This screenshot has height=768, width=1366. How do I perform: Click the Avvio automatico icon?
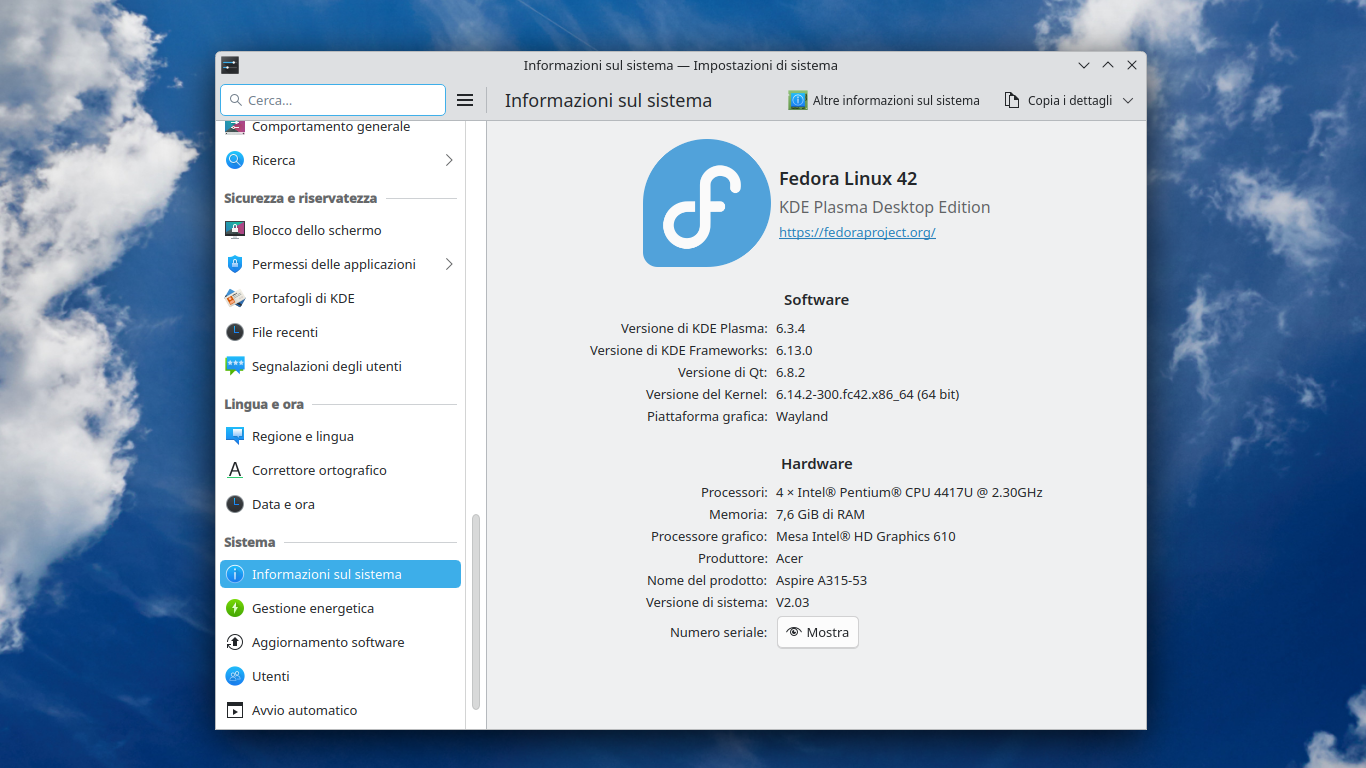[x=234, y=710]
